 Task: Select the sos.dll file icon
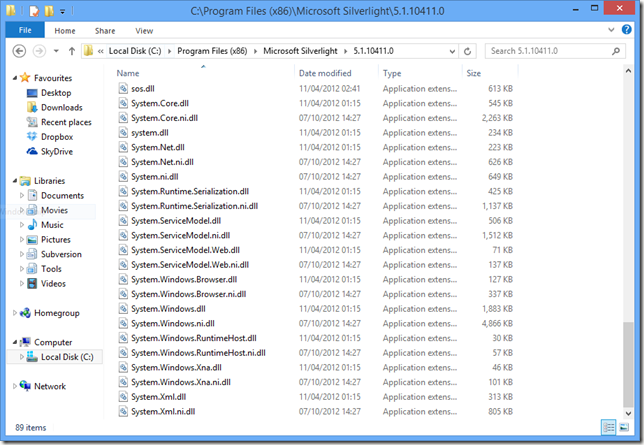123,88
